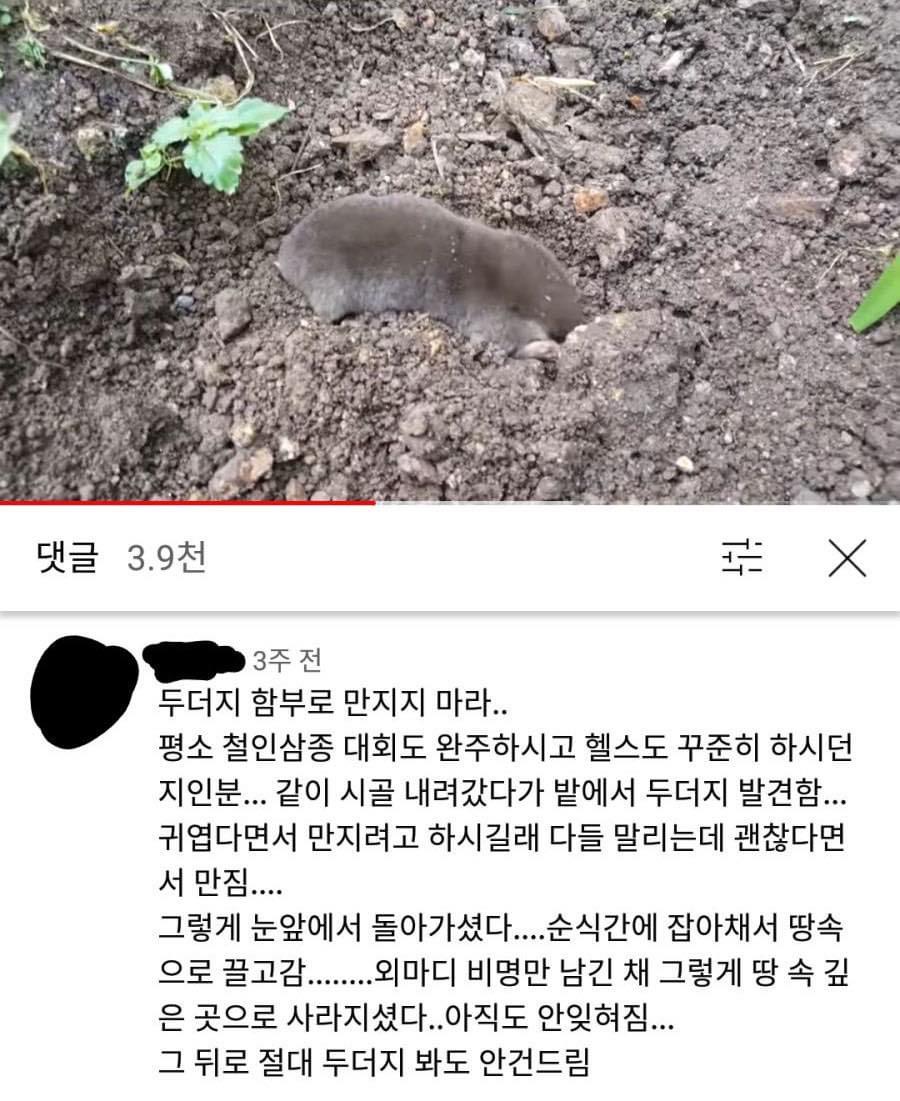
Task: Seek within the red played progress bar
Action: click(x=187, y=503)
